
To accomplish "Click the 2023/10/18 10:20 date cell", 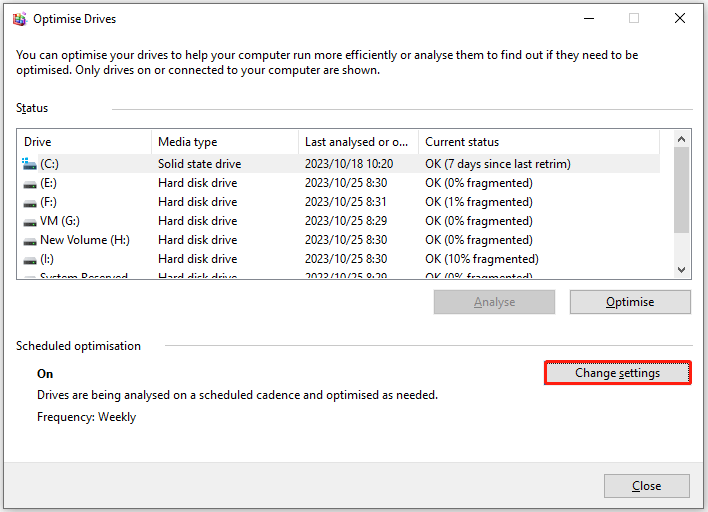I will (x=349, y=164).
